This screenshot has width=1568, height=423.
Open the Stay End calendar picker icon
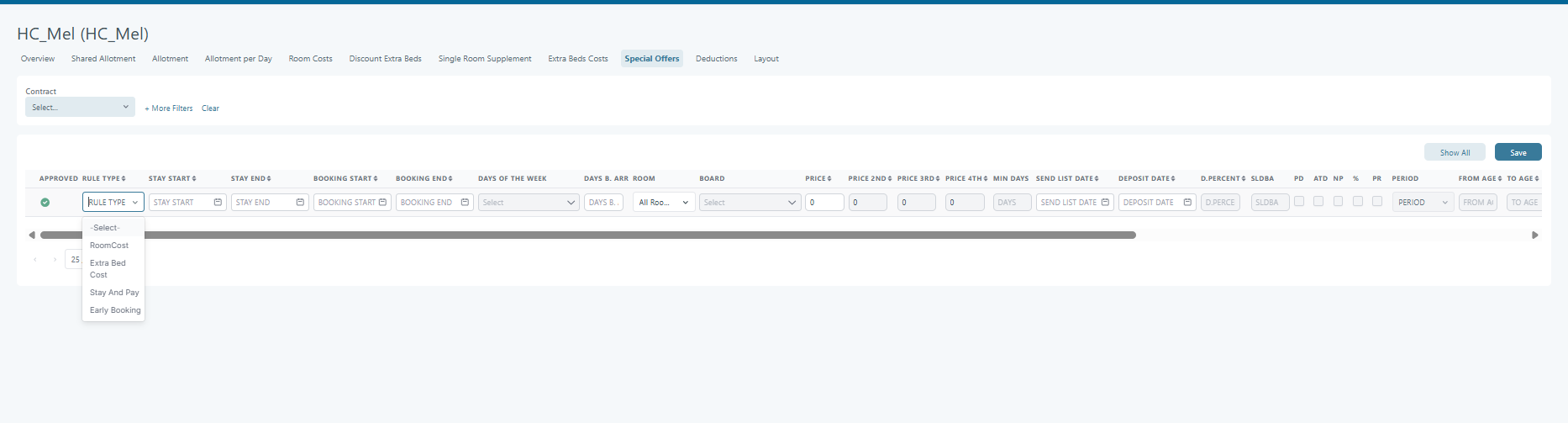pos(300,203)
